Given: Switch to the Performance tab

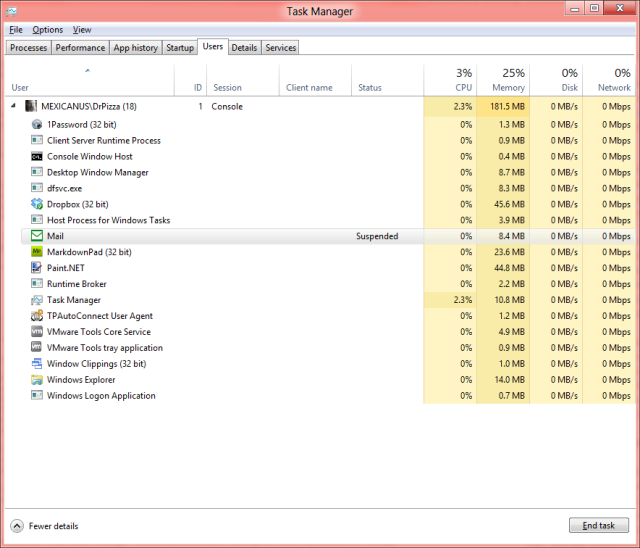Looking at the screenshot, I should tap(80, 48).
